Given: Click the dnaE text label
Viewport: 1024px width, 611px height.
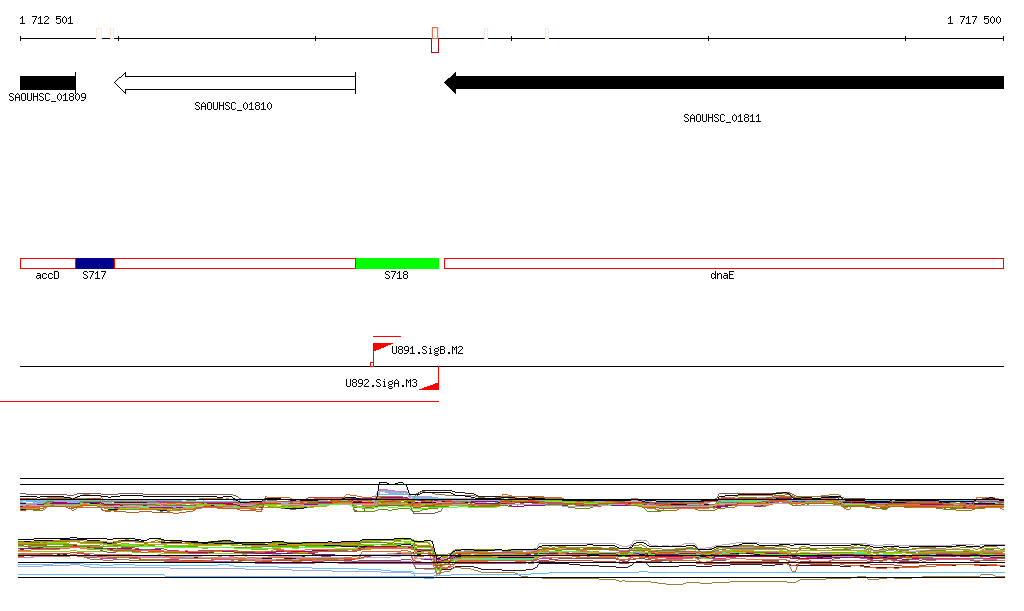Looking at the screenshot, I should coord(722,275).
